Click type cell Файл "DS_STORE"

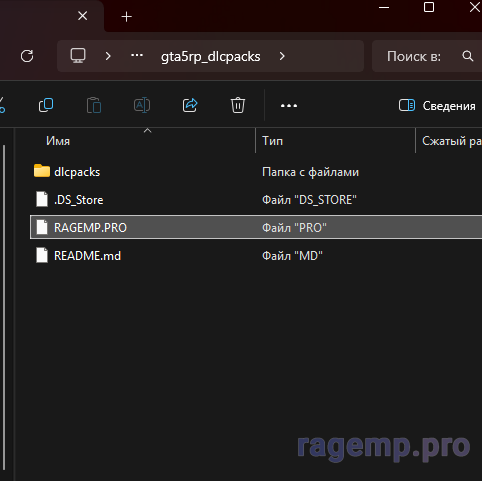pyautogui.click(x=309, y=200)
